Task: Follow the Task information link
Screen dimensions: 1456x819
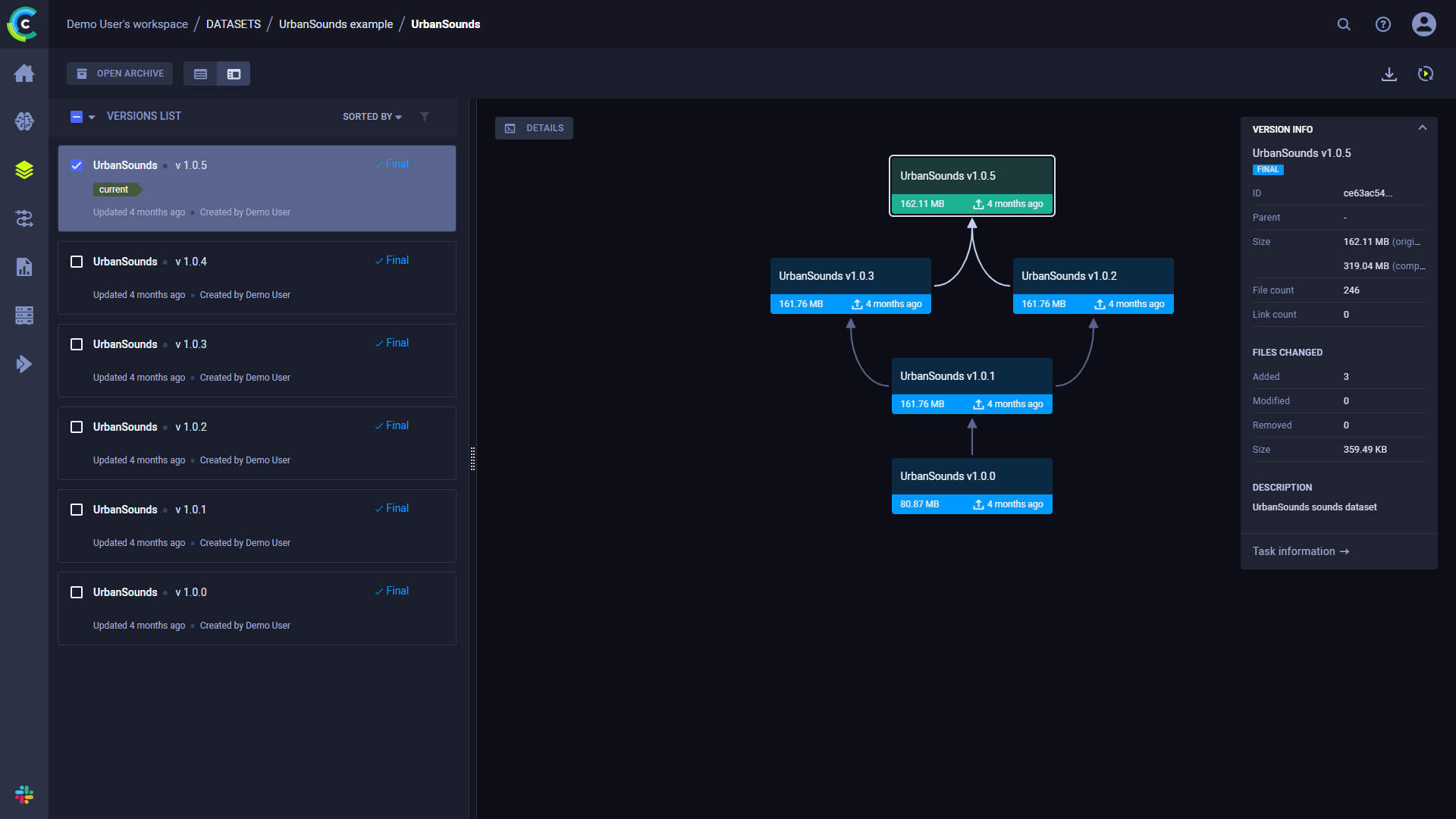Action: pos(1300,551)
